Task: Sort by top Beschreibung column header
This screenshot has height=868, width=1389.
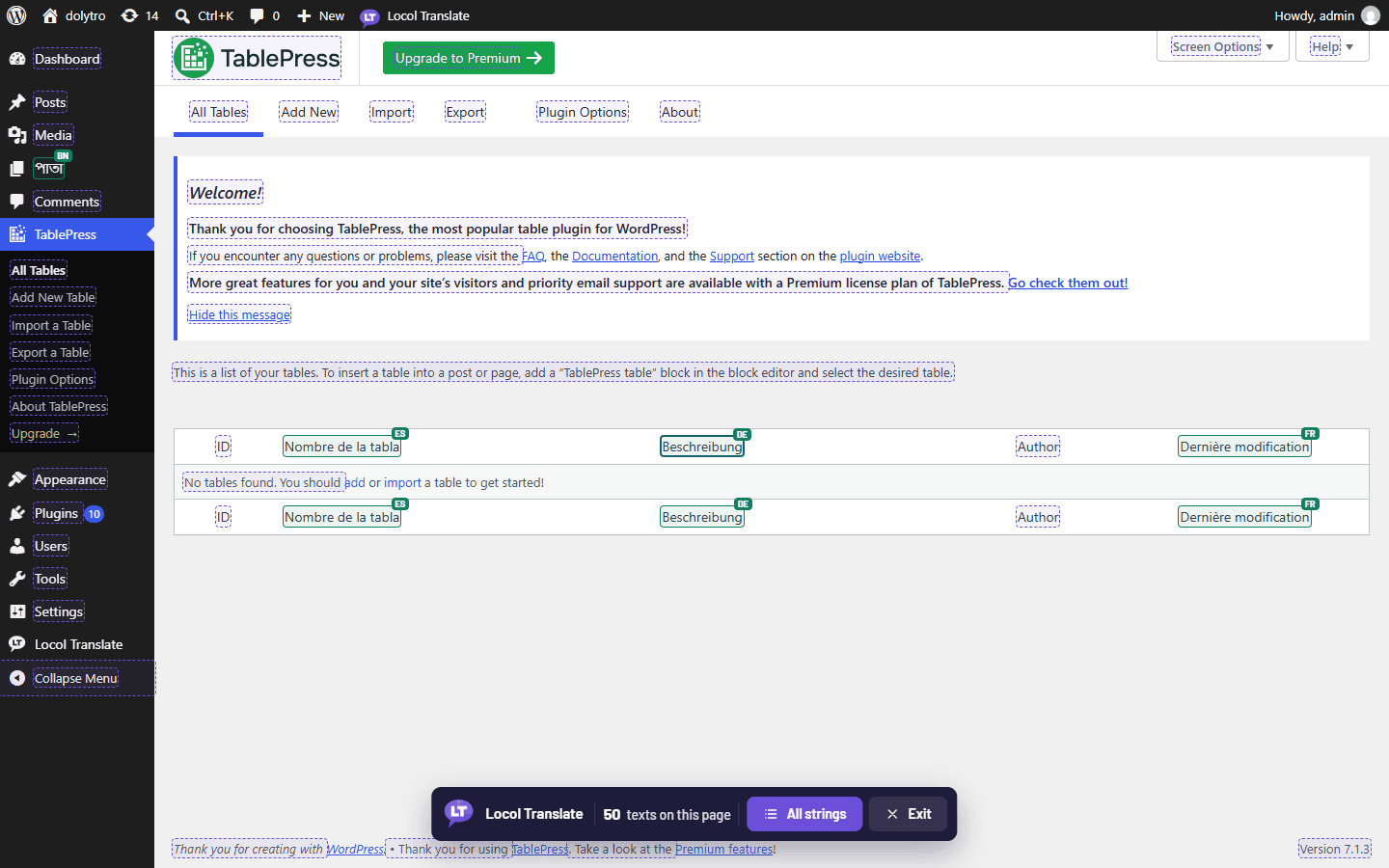Action: click(702, 447)
